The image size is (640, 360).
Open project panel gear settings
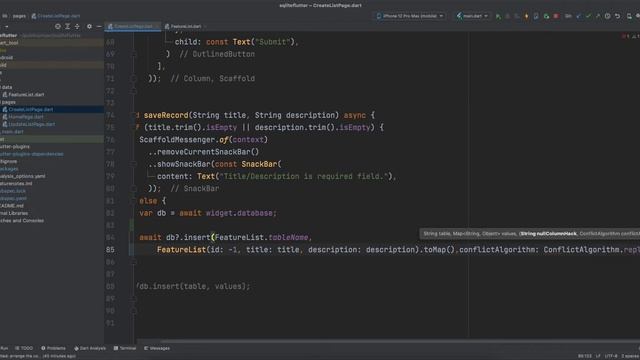pos(89,26)
